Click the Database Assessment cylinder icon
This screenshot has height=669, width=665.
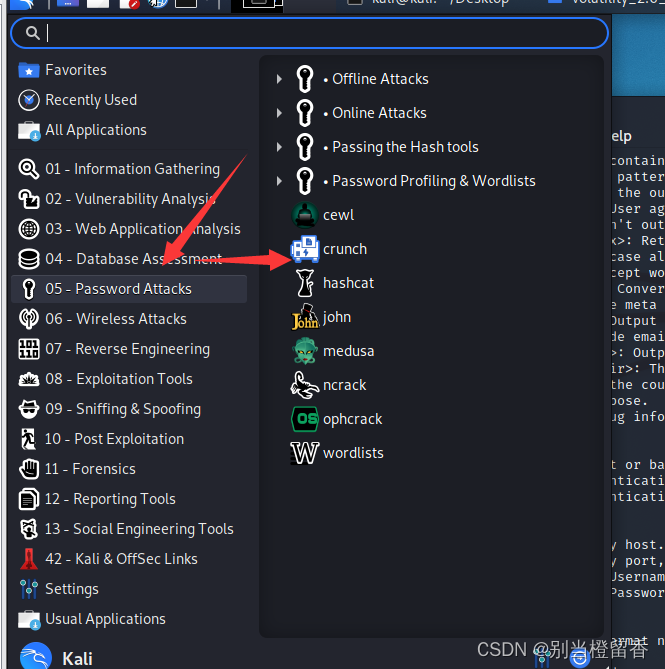pos(29,259)
